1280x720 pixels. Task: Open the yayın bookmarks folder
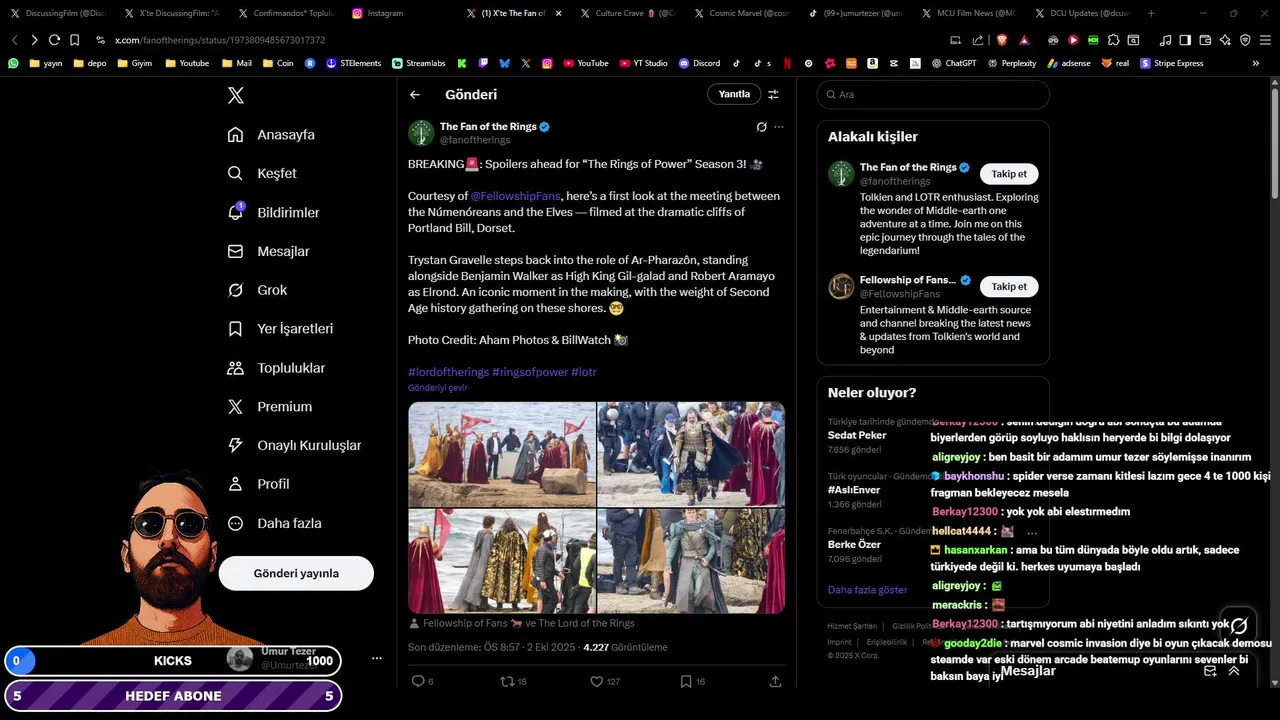[x=46, y=63]
